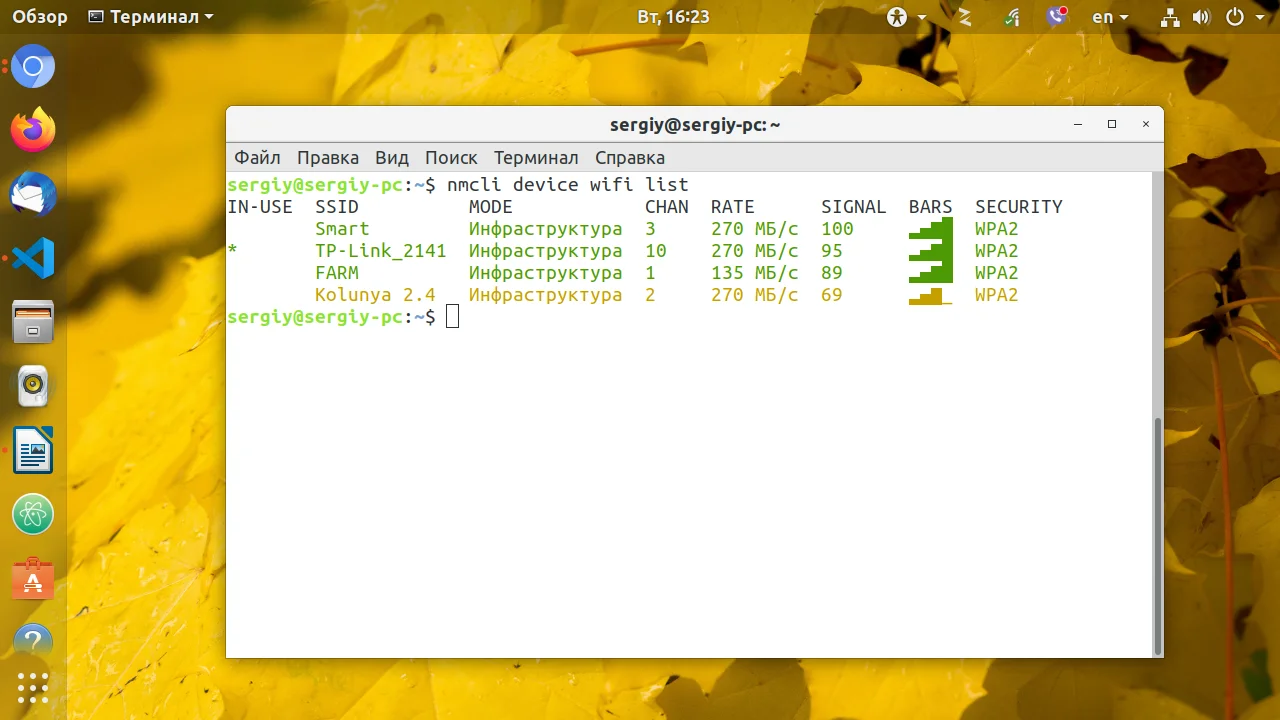Viewport: 1280px width, 720px height.
Task: Open the Файл menu
Action: (257, 158)
